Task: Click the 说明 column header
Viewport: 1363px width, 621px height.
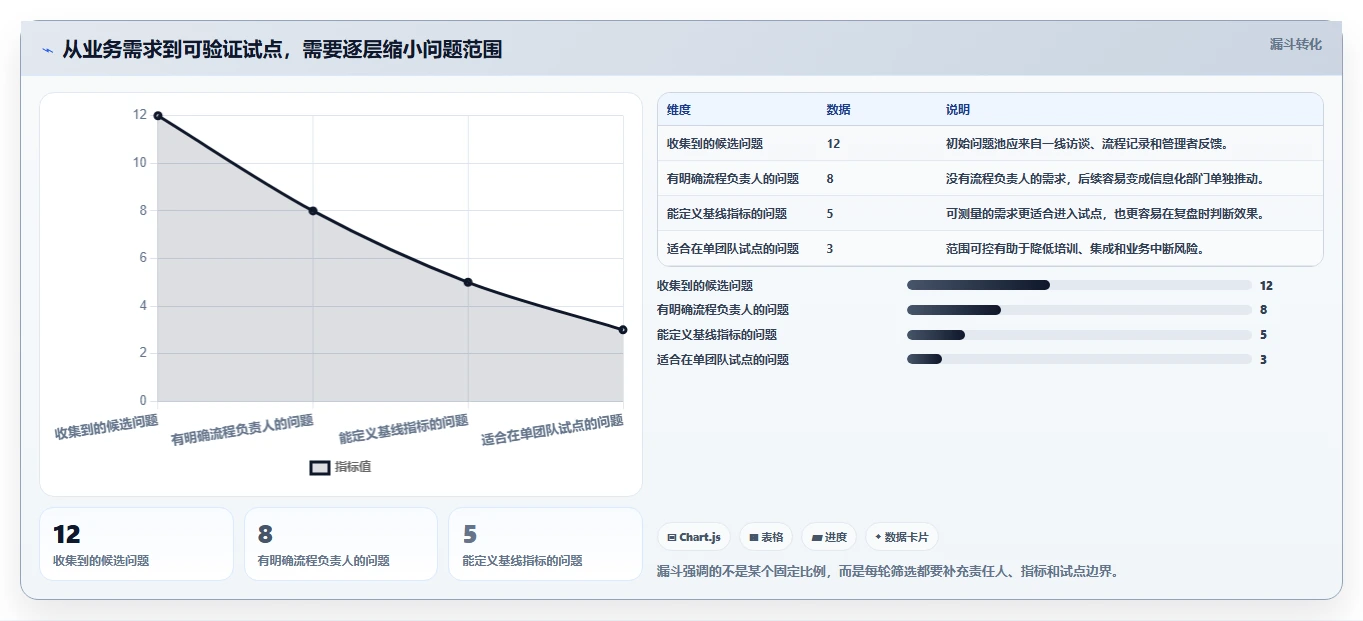Action: 958,110
